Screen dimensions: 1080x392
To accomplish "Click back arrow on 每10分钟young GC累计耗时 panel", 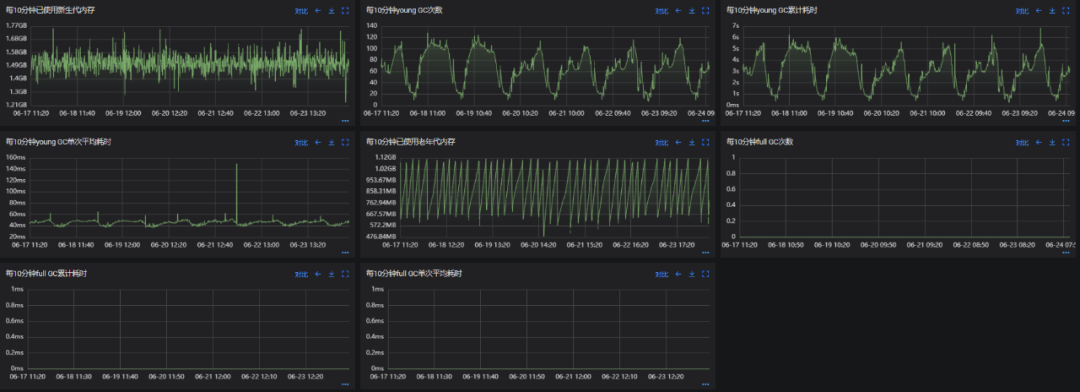I will coord(1038,11).
